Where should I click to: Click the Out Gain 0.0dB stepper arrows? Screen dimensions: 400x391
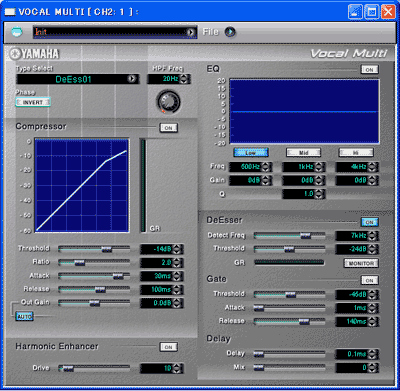[177, 303]
